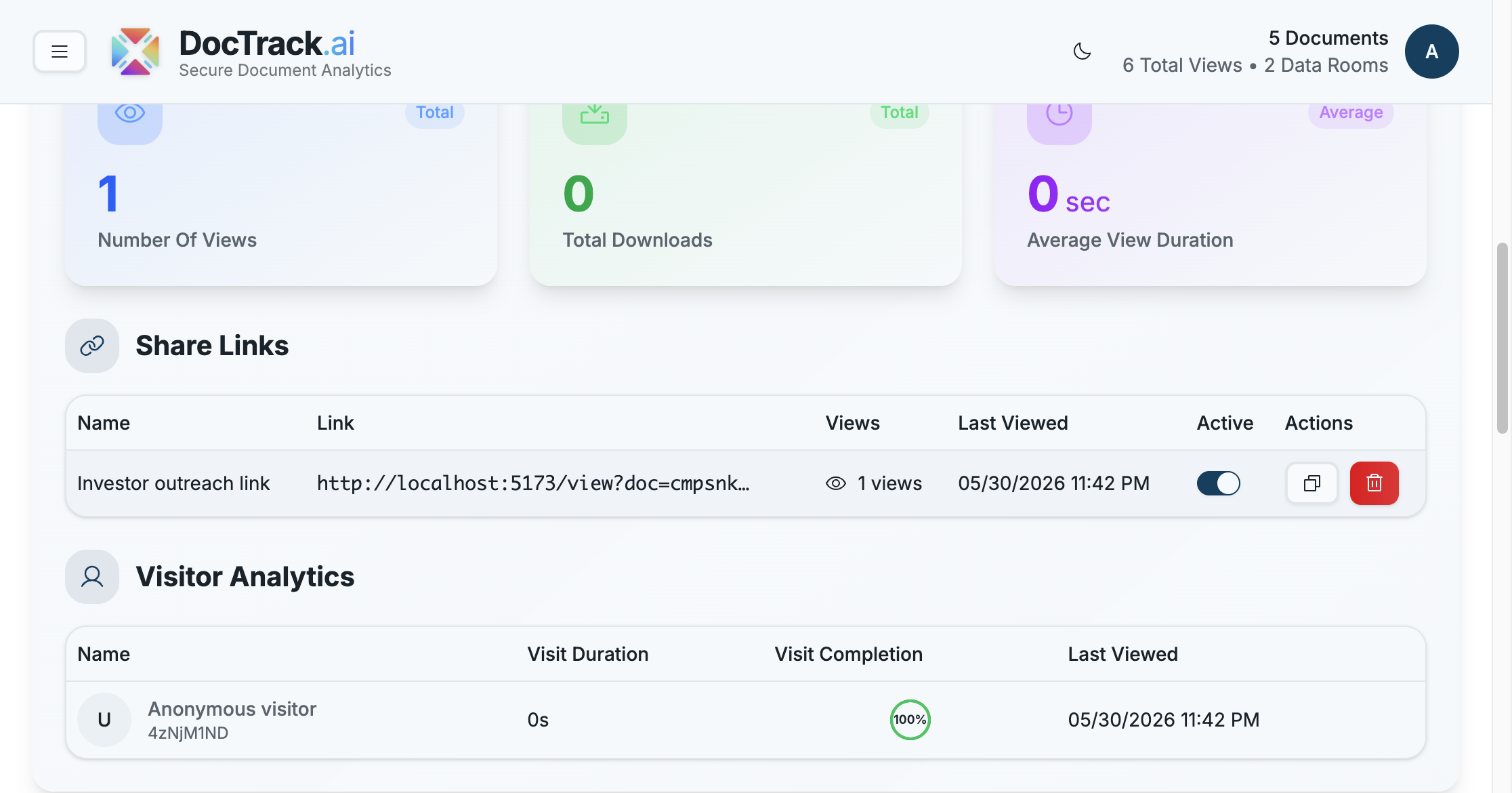Click the Anonymous visitor name
The height and width of the screenshot is (793, 1512).
tap(232, 709)
